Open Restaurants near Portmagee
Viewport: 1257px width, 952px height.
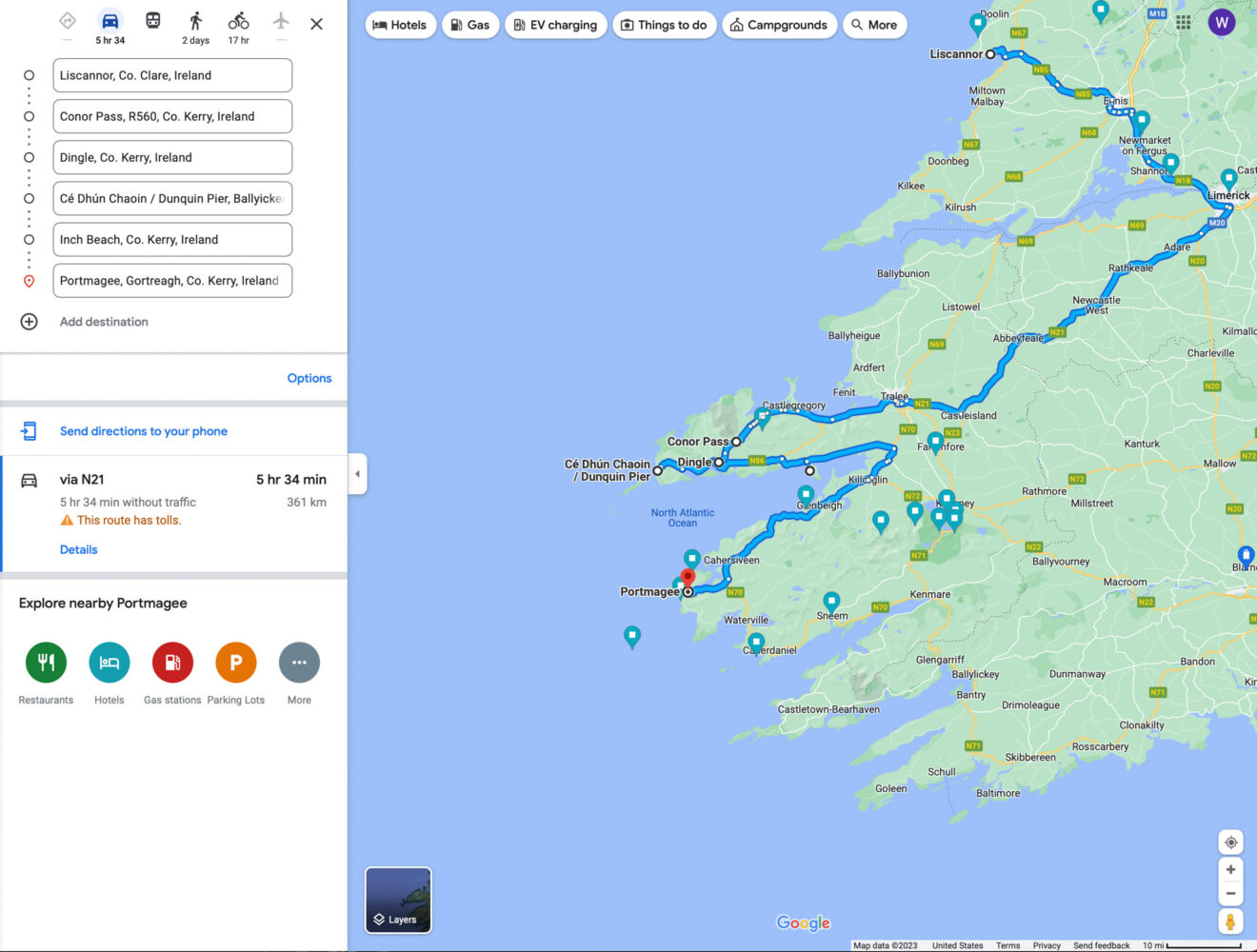[46, 662]
